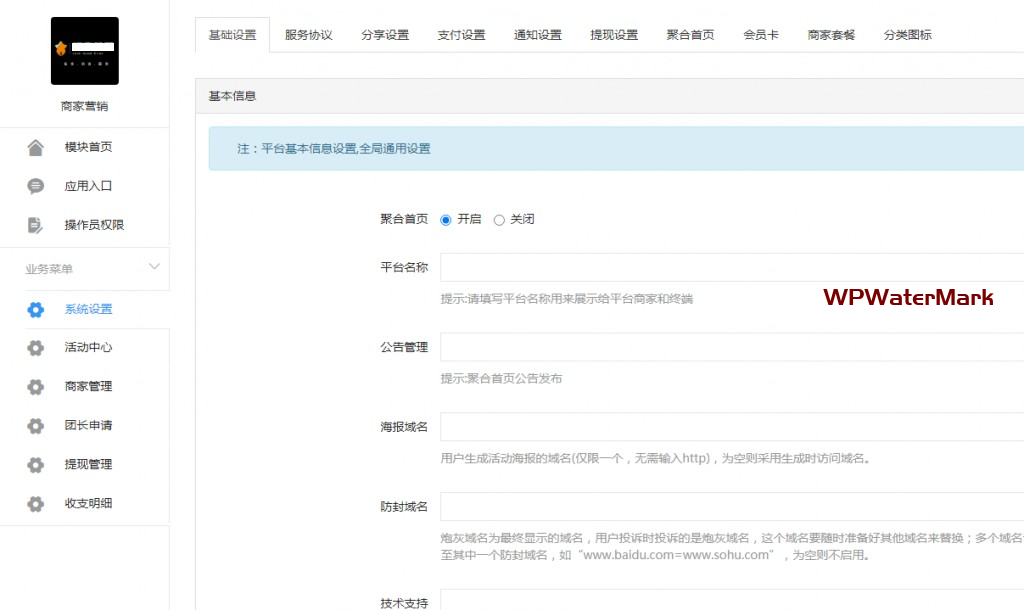Open the 支付设置 tab
Screen dimensions: 1024x610
pyautogui.click(x=461, y=35)
